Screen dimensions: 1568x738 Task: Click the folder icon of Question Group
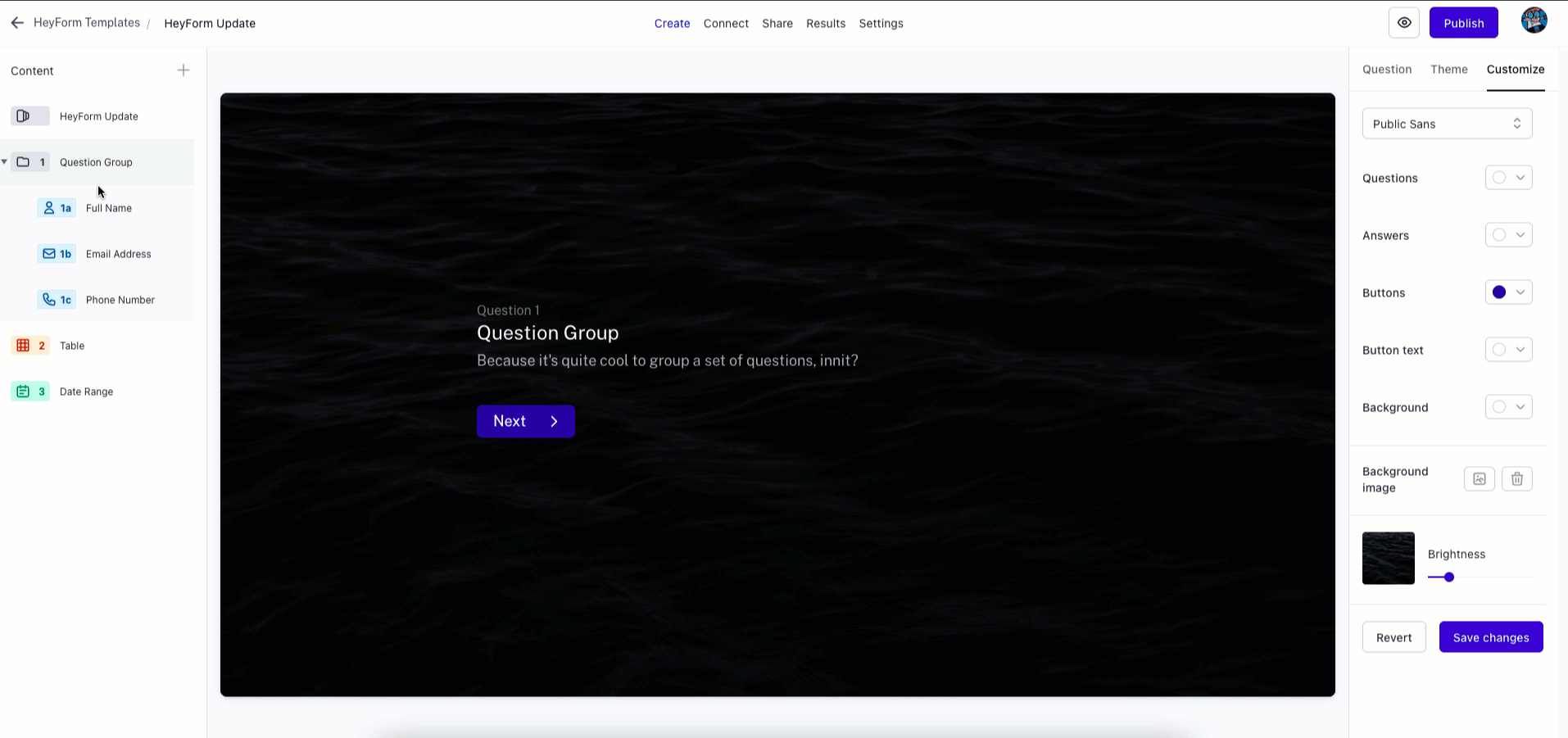pos(23,162)
